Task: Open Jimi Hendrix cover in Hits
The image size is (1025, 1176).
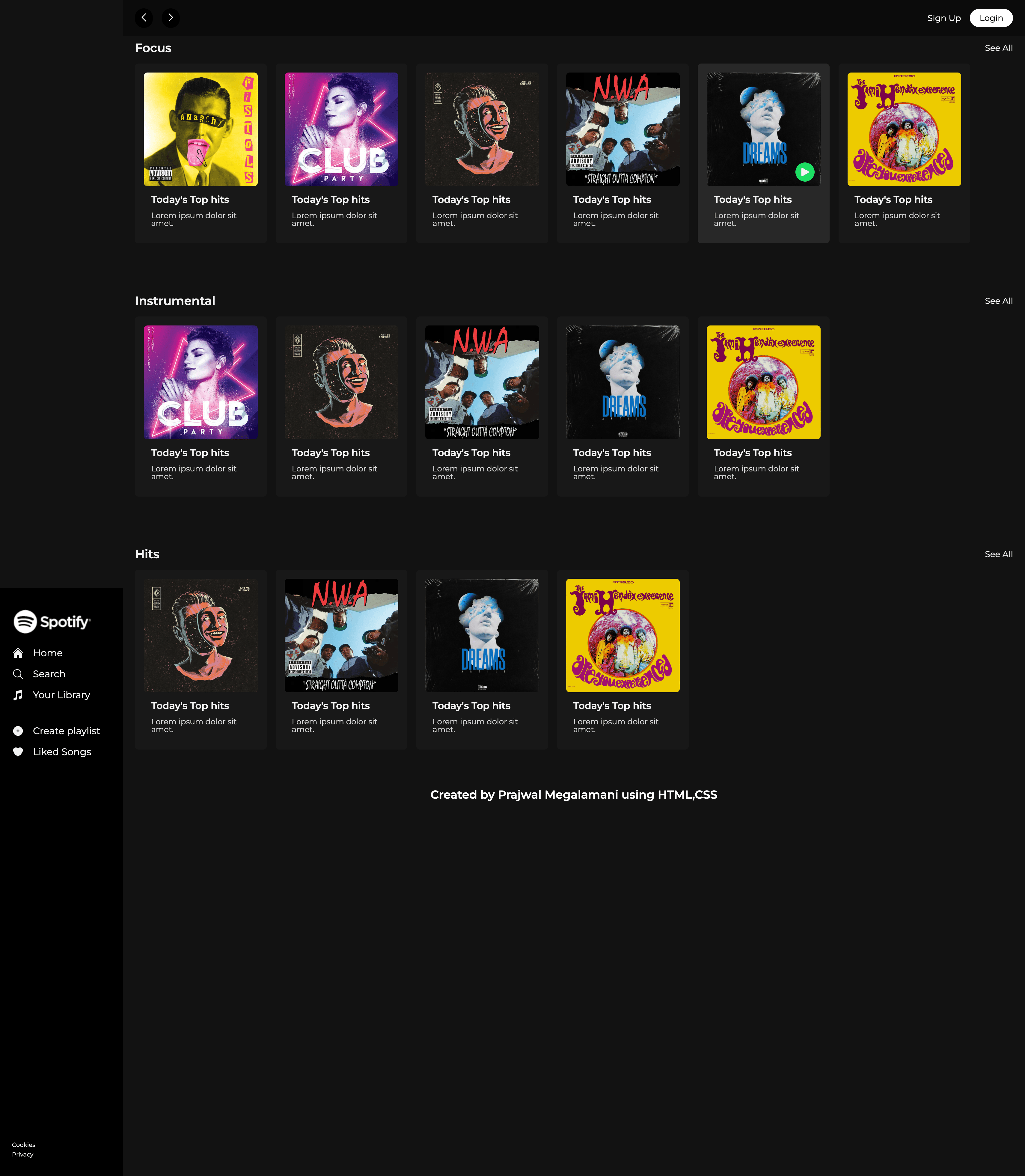Action: point(622,635)
